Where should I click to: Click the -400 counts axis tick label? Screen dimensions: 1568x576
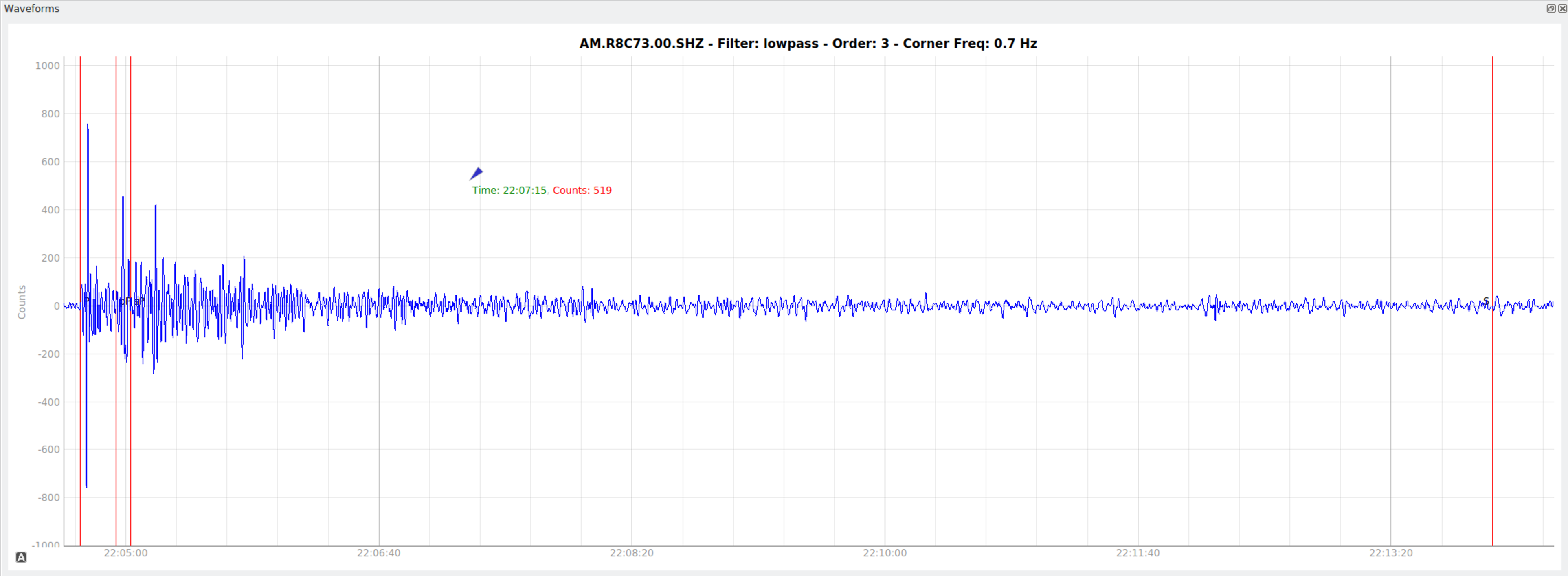click(x=49, y=402)
